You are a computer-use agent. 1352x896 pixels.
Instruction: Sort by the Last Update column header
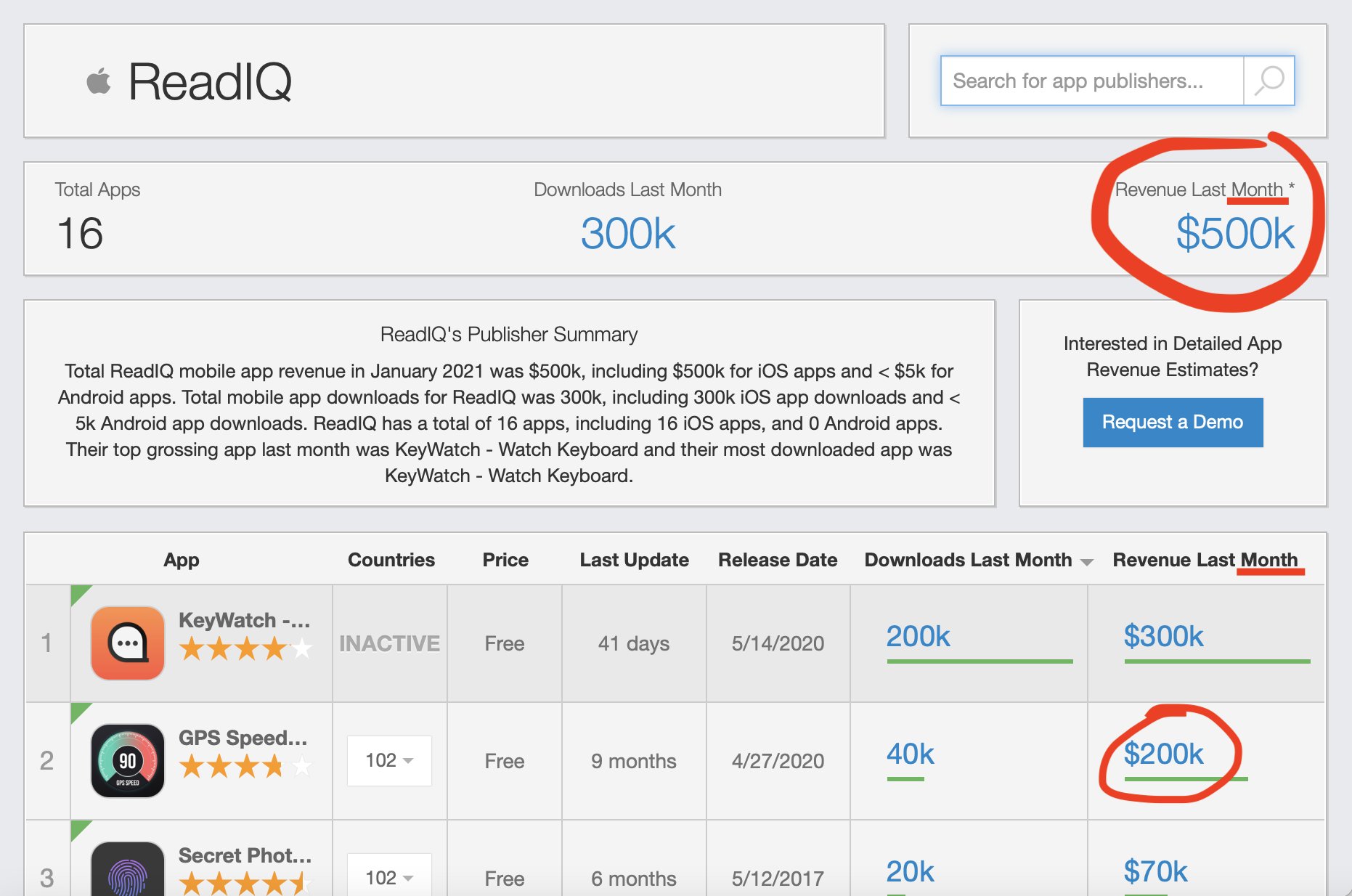(634, 560)
